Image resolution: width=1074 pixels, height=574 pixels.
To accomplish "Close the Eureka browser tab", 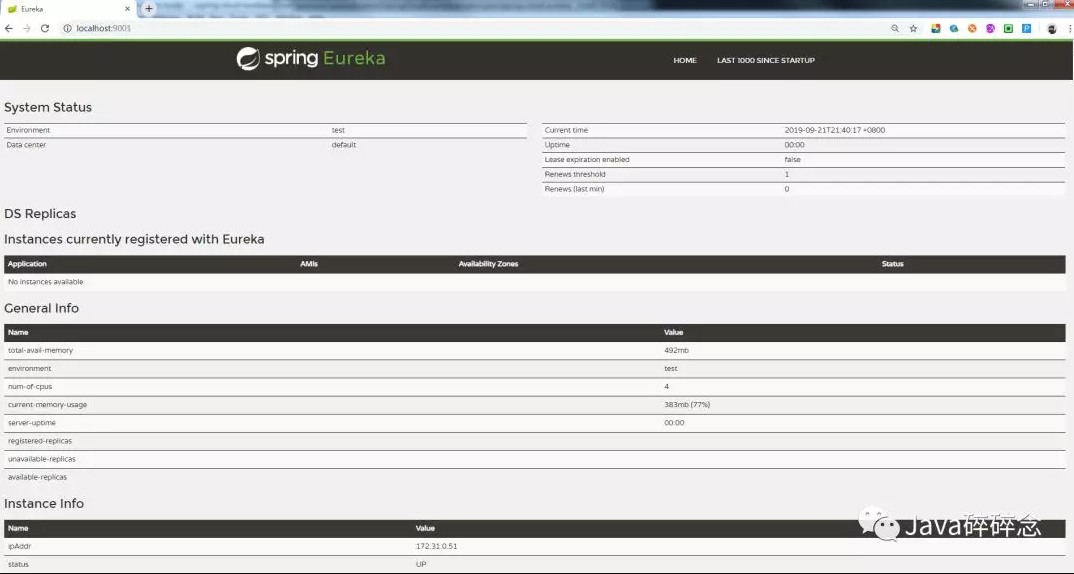I will coord(127,9).
